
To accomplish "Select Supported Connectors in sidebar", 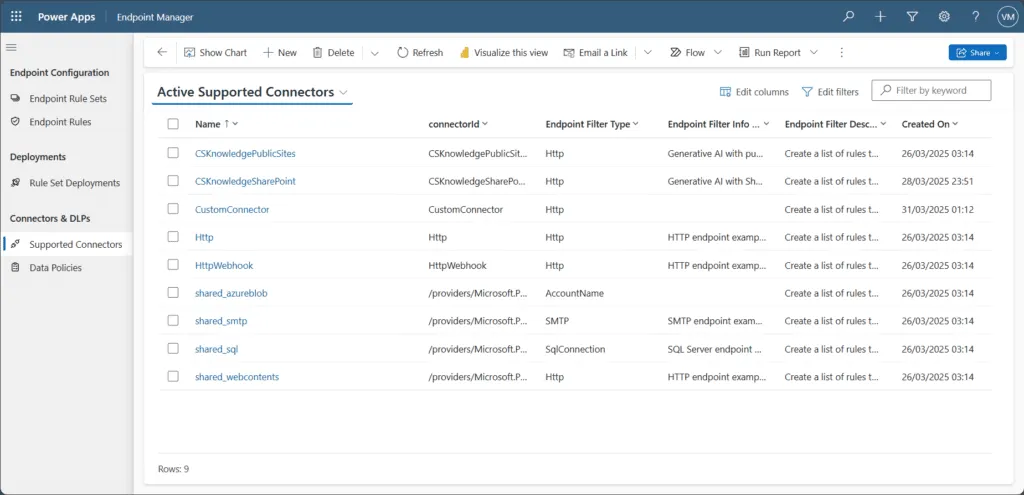I will point(66,245).
